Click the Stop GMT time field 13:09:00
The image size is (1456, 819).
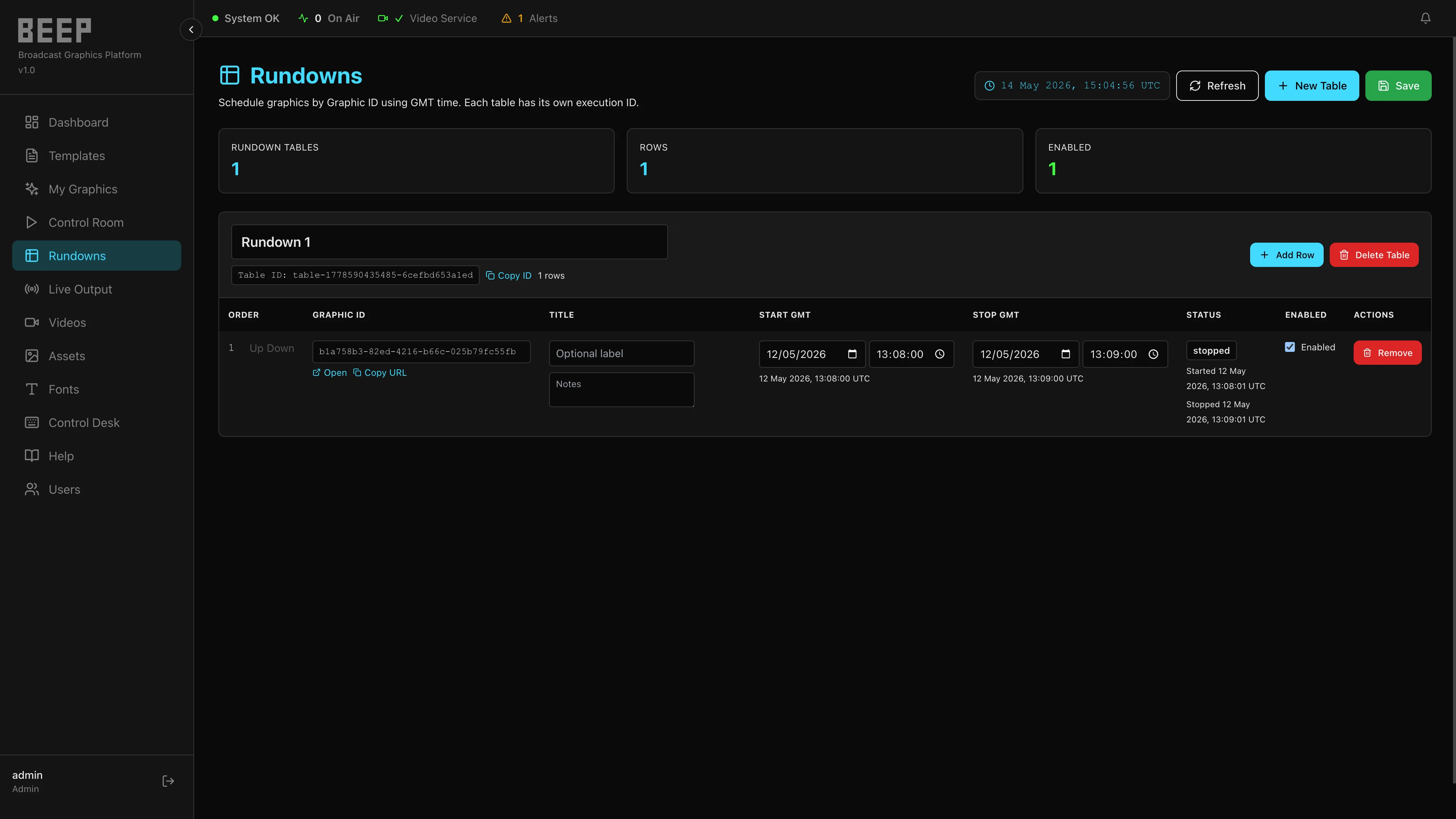coord(1125,354)
